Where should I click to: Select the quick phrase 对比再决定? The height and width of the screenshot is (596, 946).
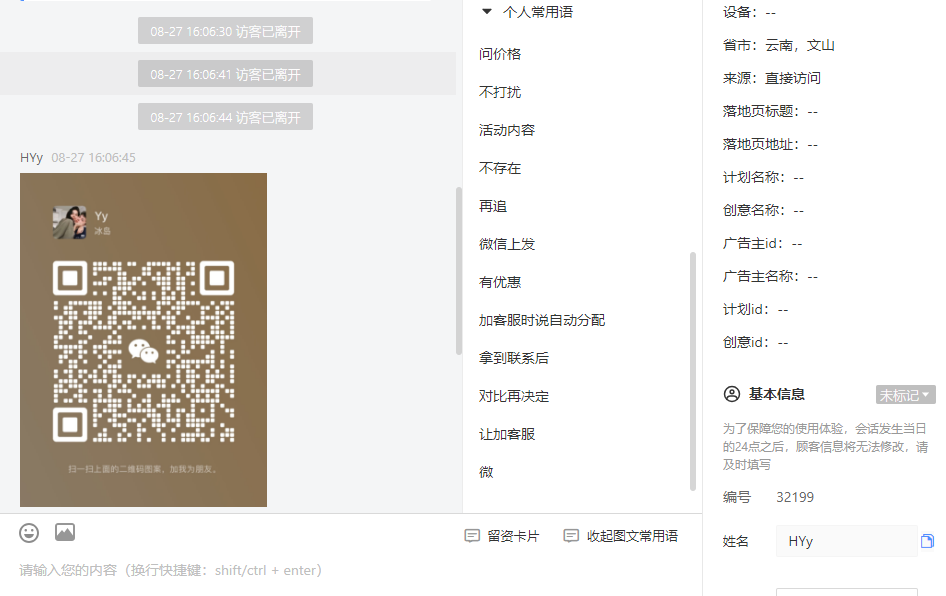click(514, 396)
